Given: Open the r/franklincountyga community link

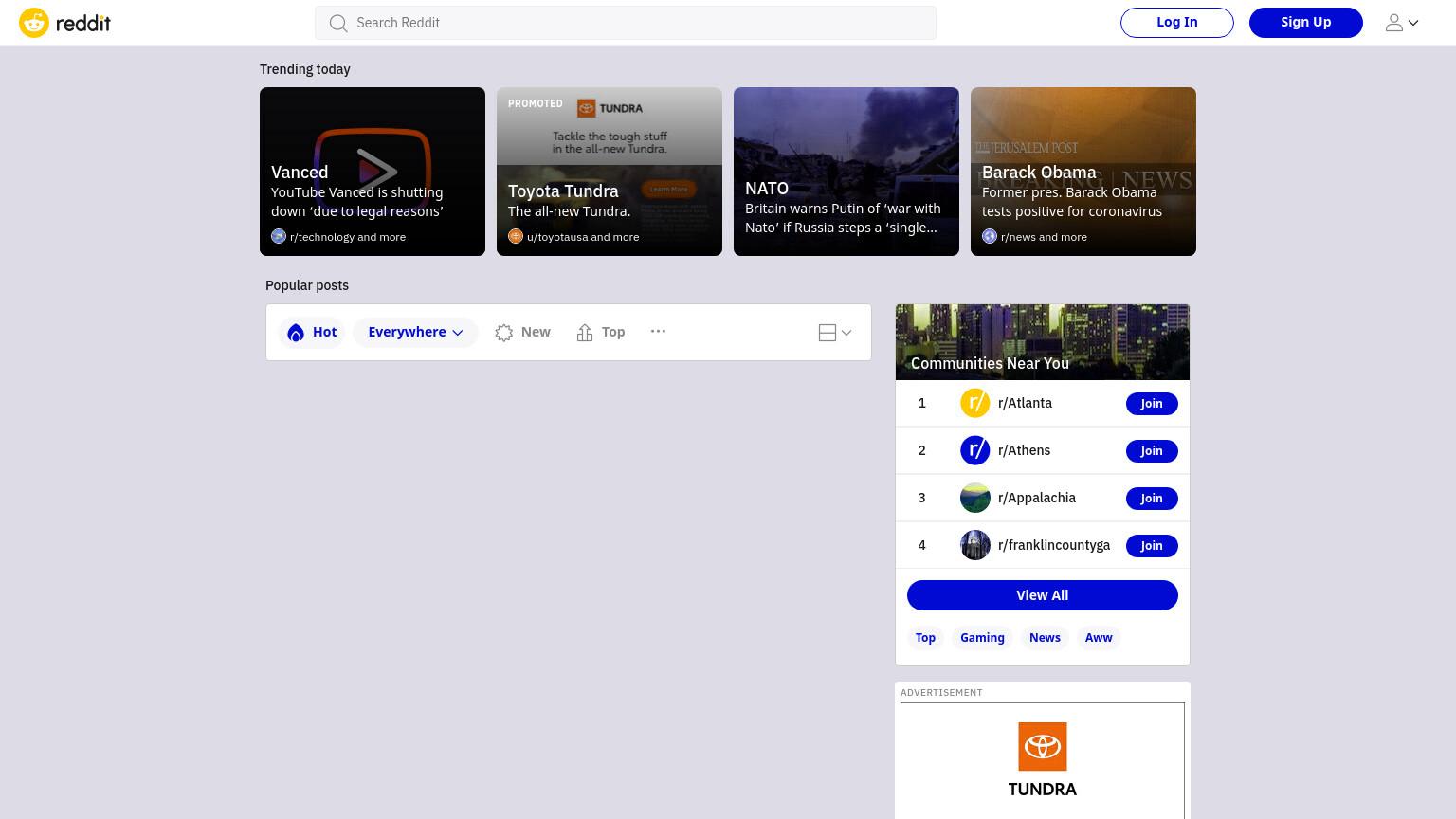Looking at the screenshot, I should point(1054,545).
